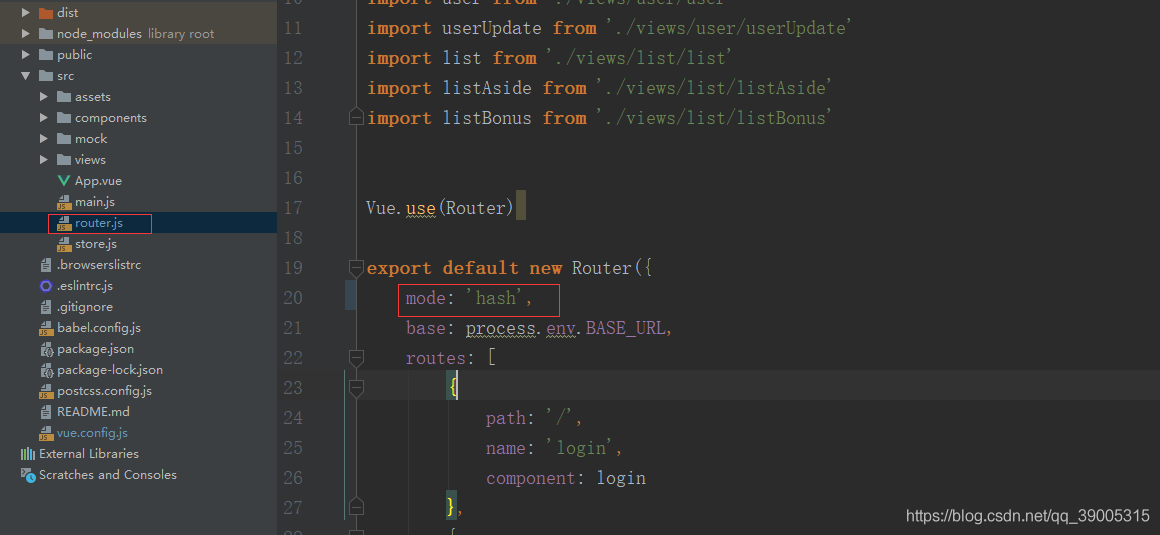
Task: Click the JS icon beside main.js
Action: (64, 202)
